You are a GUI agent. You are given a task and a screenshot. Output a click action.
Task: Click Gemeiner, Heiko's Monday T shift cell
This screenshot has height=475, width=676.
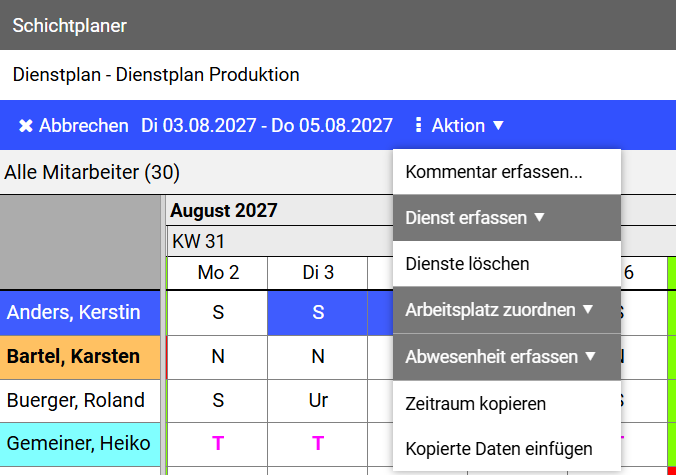click(218, 444)
